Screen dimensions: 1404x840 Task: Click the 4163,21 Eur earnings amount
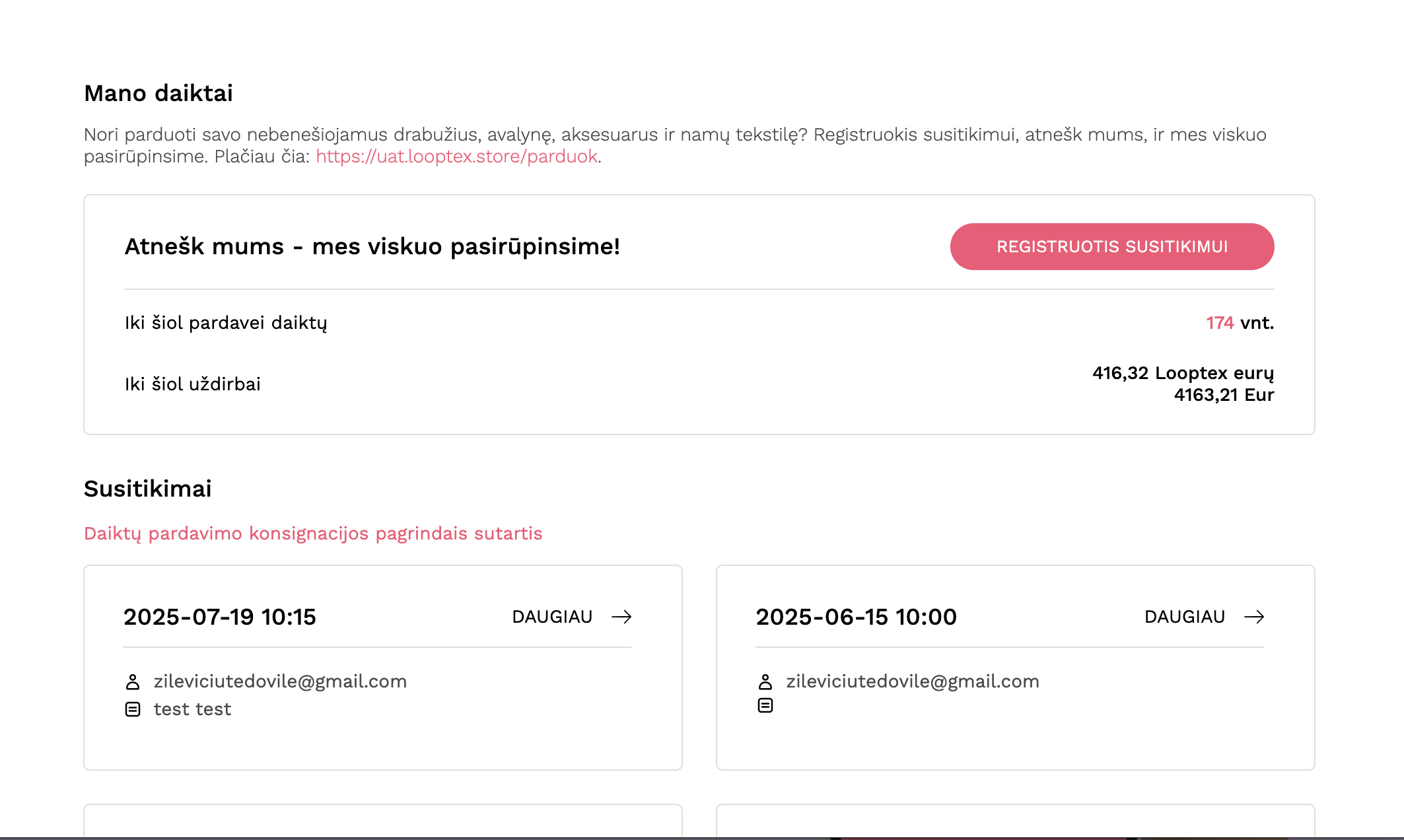click(1224, 395)
